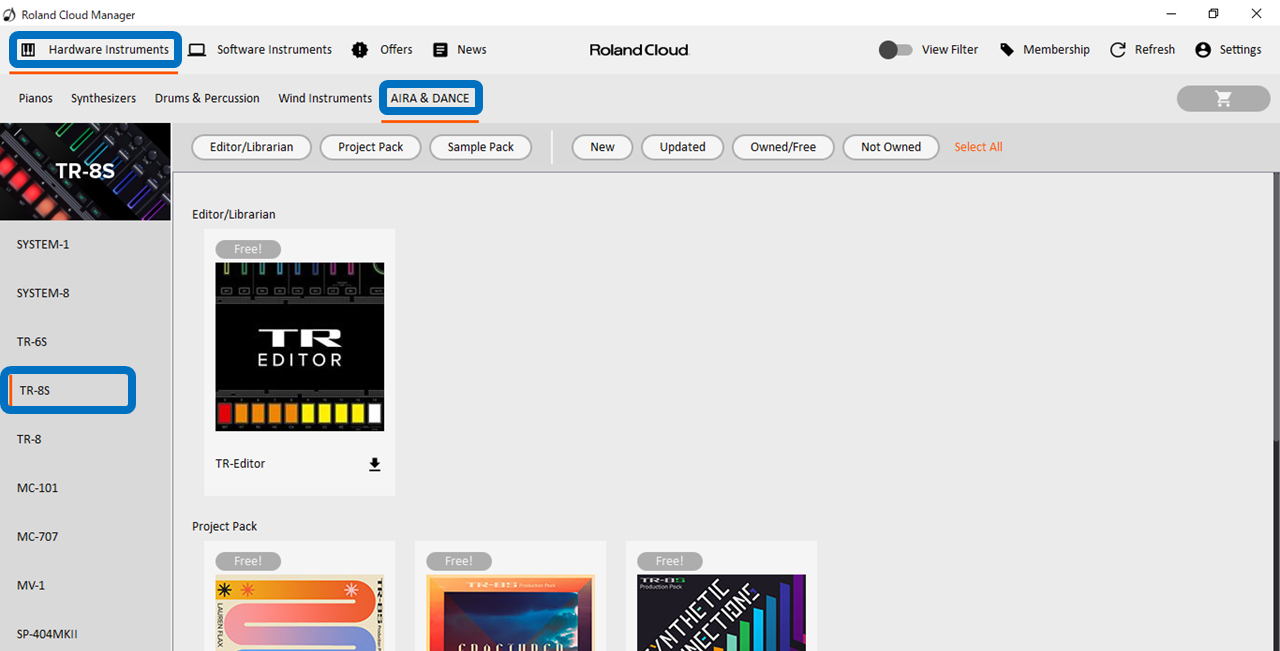Open the Hardware Instruments tab
This screenshot has height=651, width=1280.
point(95,50)
